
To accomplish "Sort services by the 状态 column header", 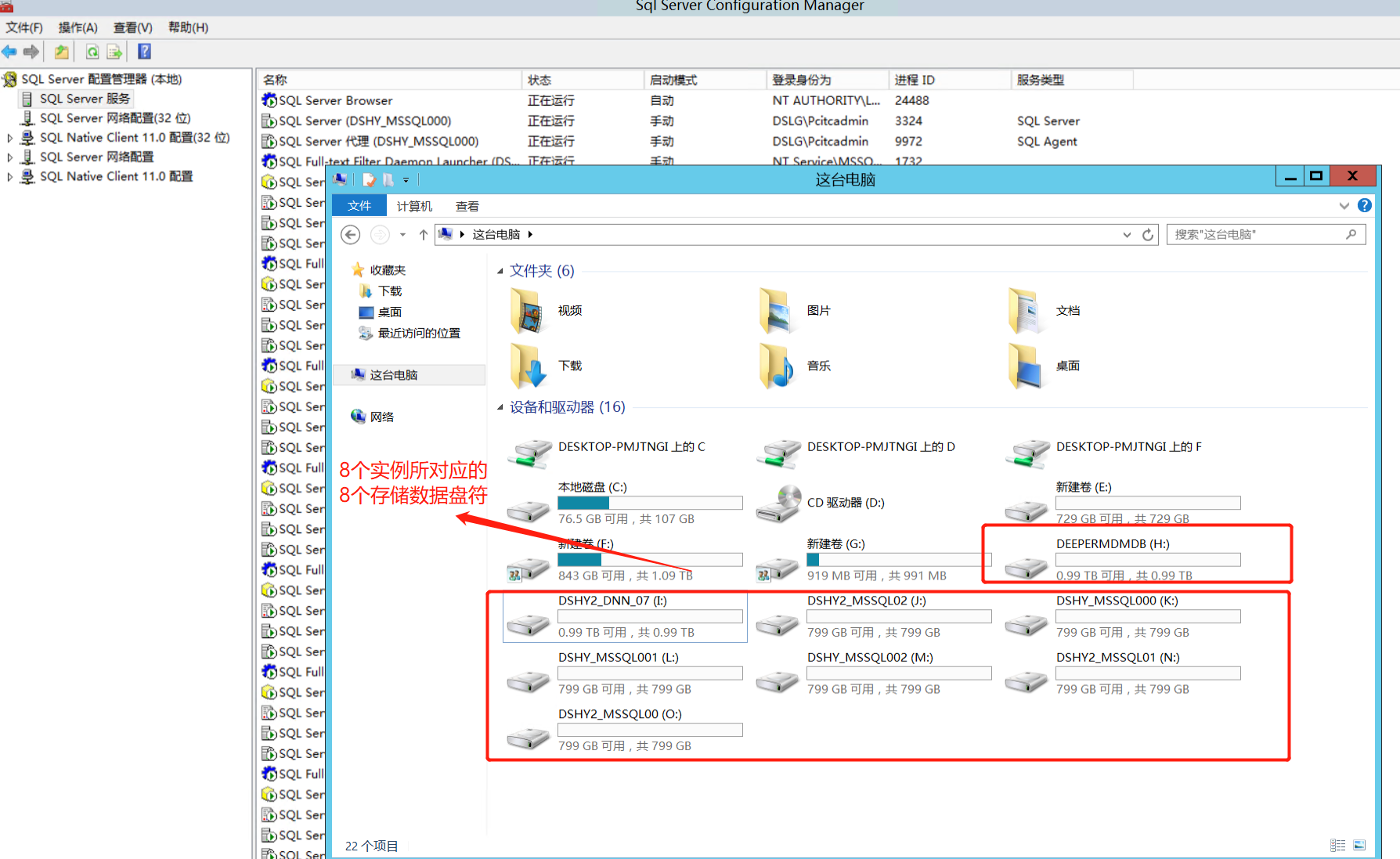I will (x=583, y=80).
